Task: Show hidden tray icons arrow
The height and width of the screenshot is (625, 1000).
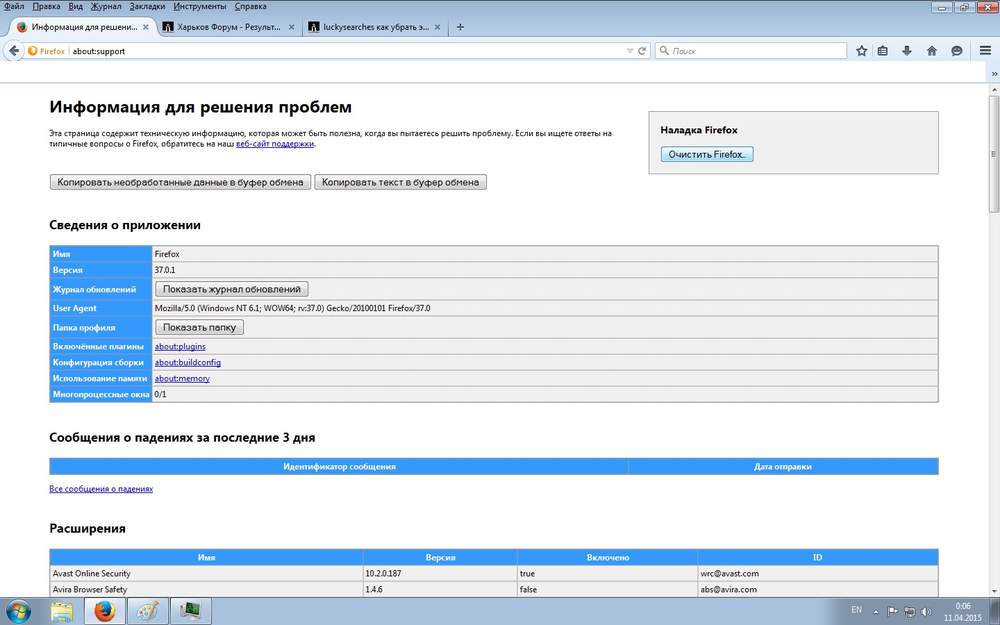Action: coord(875,612)
